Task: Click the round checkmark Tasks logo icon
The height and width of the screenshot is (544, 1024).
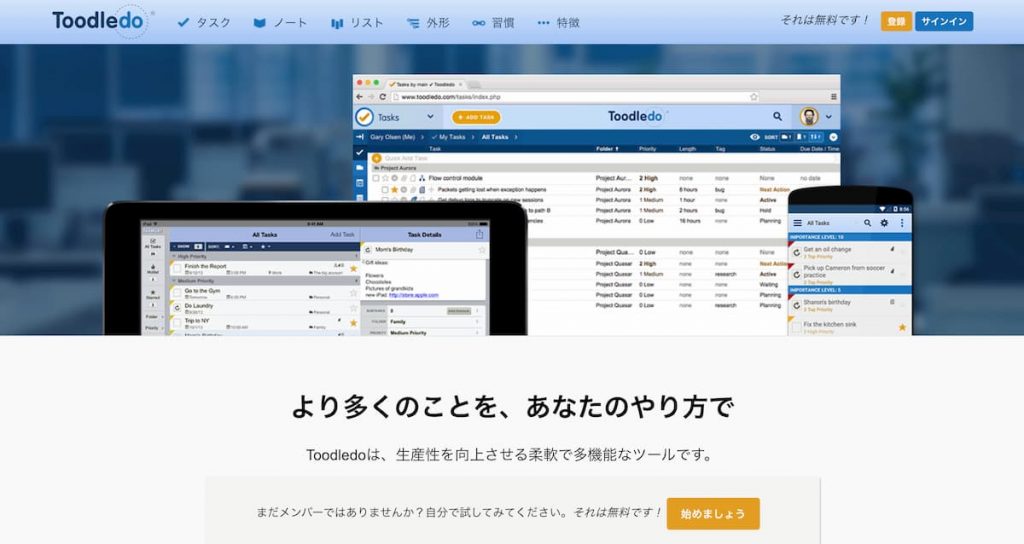Action: pyautogui.click(x=364, y=117)
